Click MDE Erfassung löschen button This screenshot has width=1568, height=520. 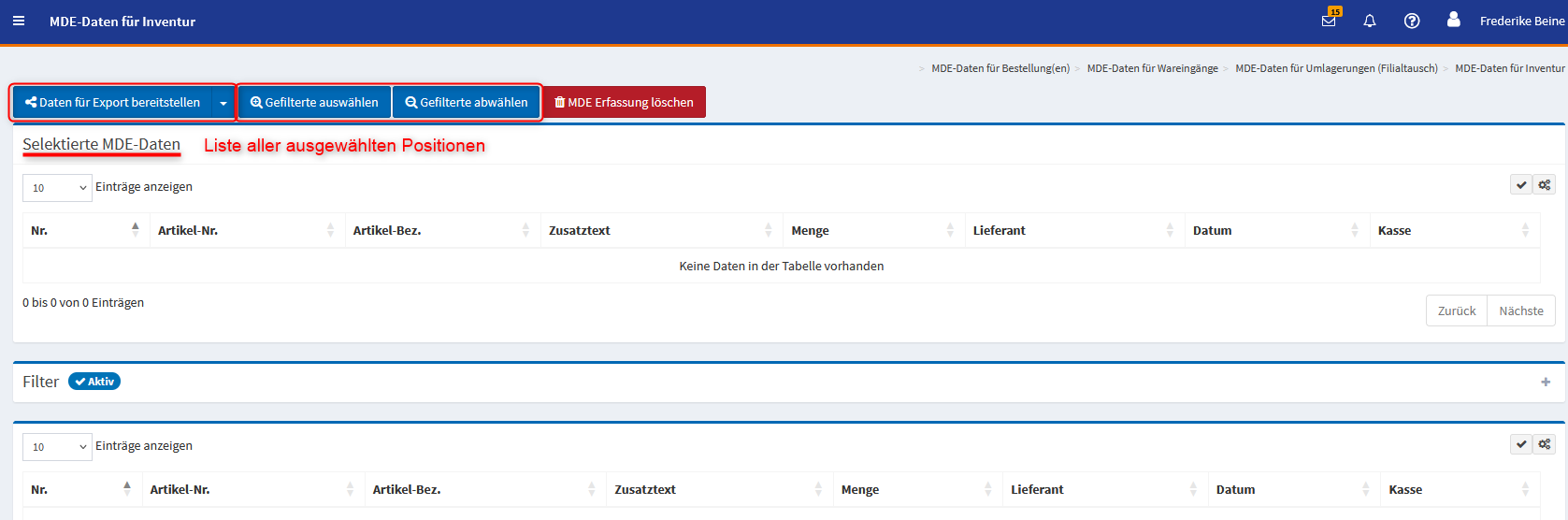tap(625, 103)
